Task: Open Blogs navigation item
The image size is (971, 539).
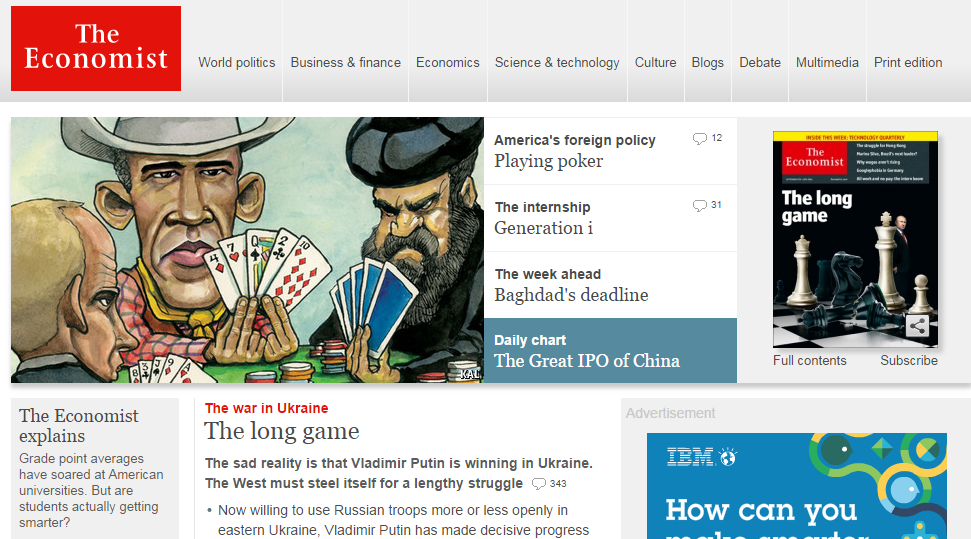Action: (x=708, y=63)
